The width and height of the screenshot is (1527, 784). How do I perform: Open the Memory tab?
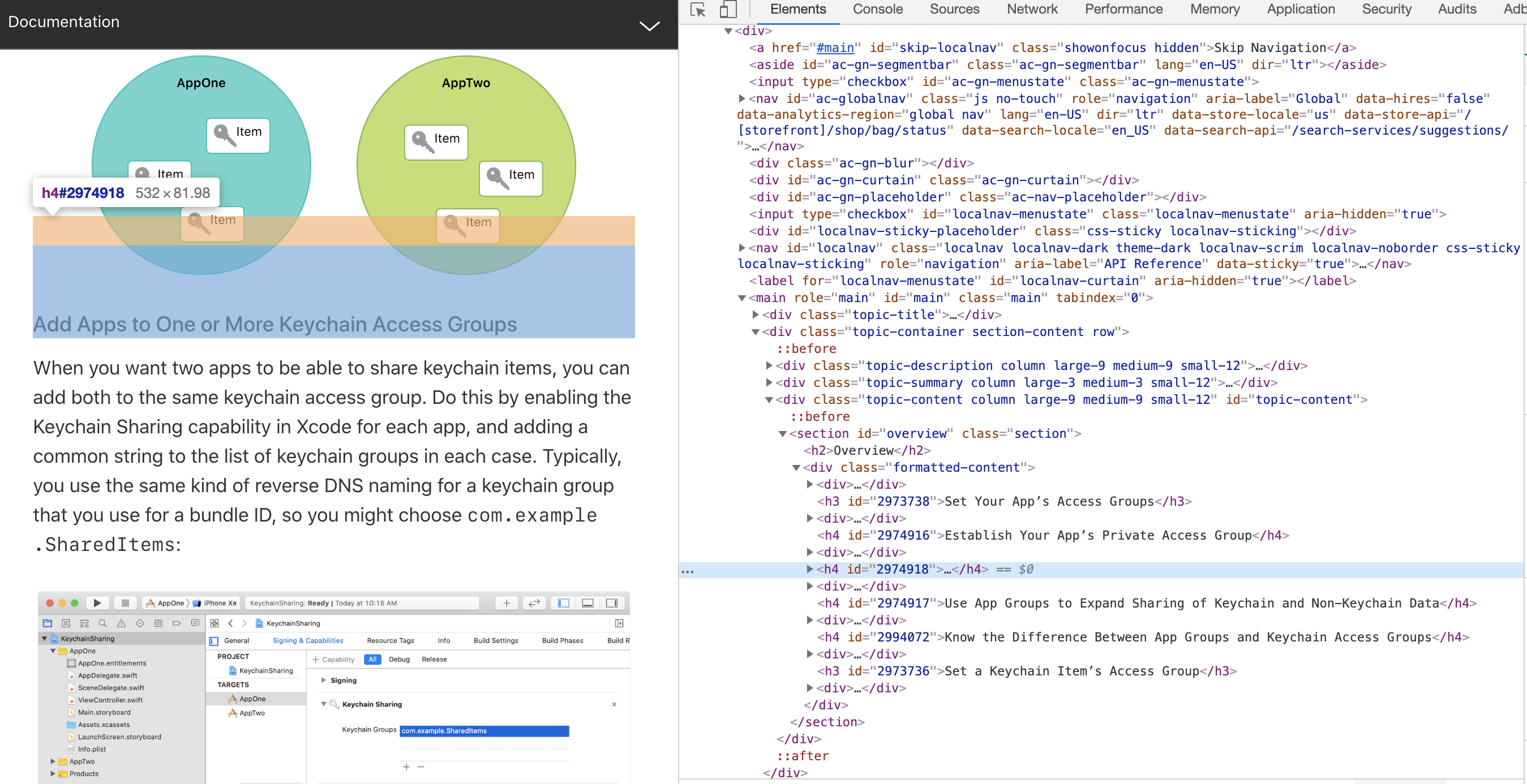1215,10
